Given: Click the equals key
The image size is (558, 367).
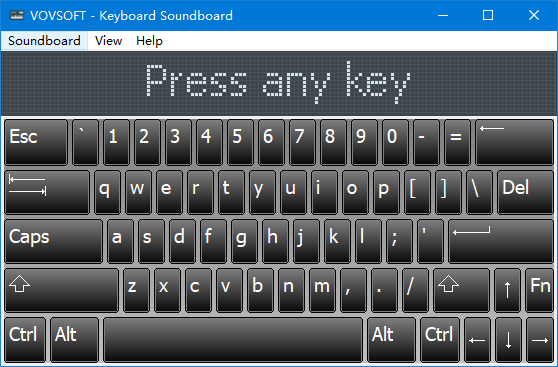Looking at the screenshot, I should pyautogui.click(x=457, y=142).
